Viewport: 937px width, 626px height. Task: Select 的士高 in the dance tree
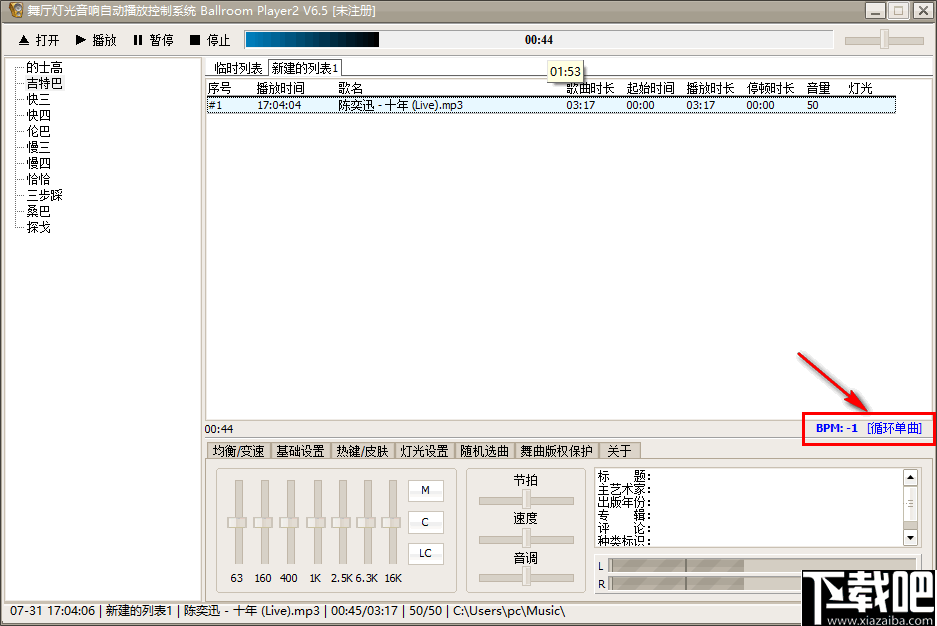click(44, 67)
